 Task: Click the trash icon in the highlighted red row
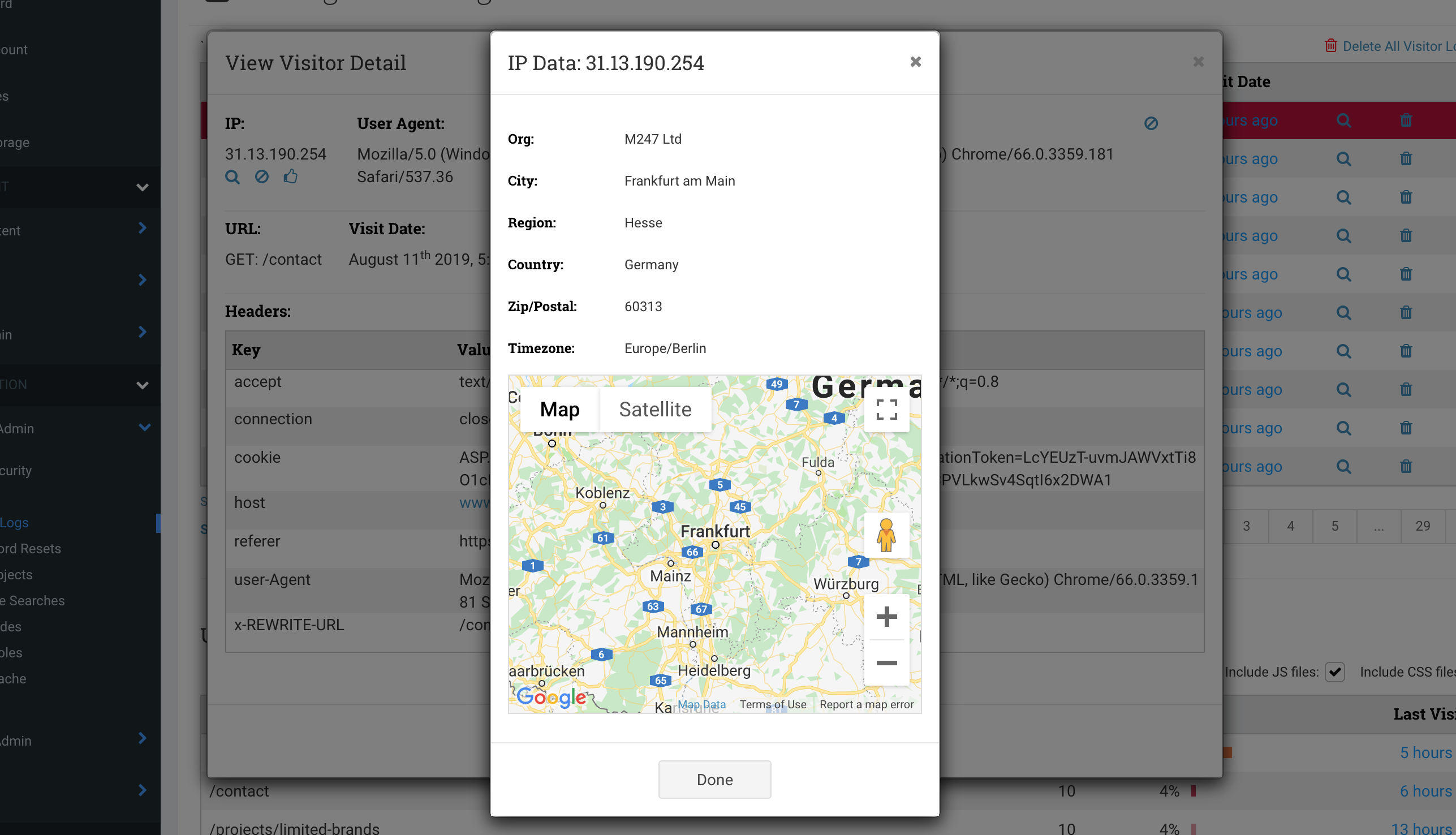click(1406, 120)
